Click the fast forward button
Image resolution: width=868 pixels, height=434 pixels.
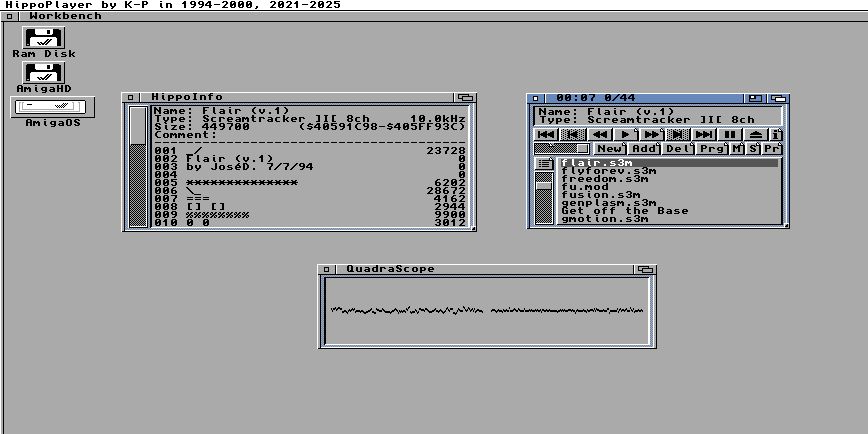point(653,135)
